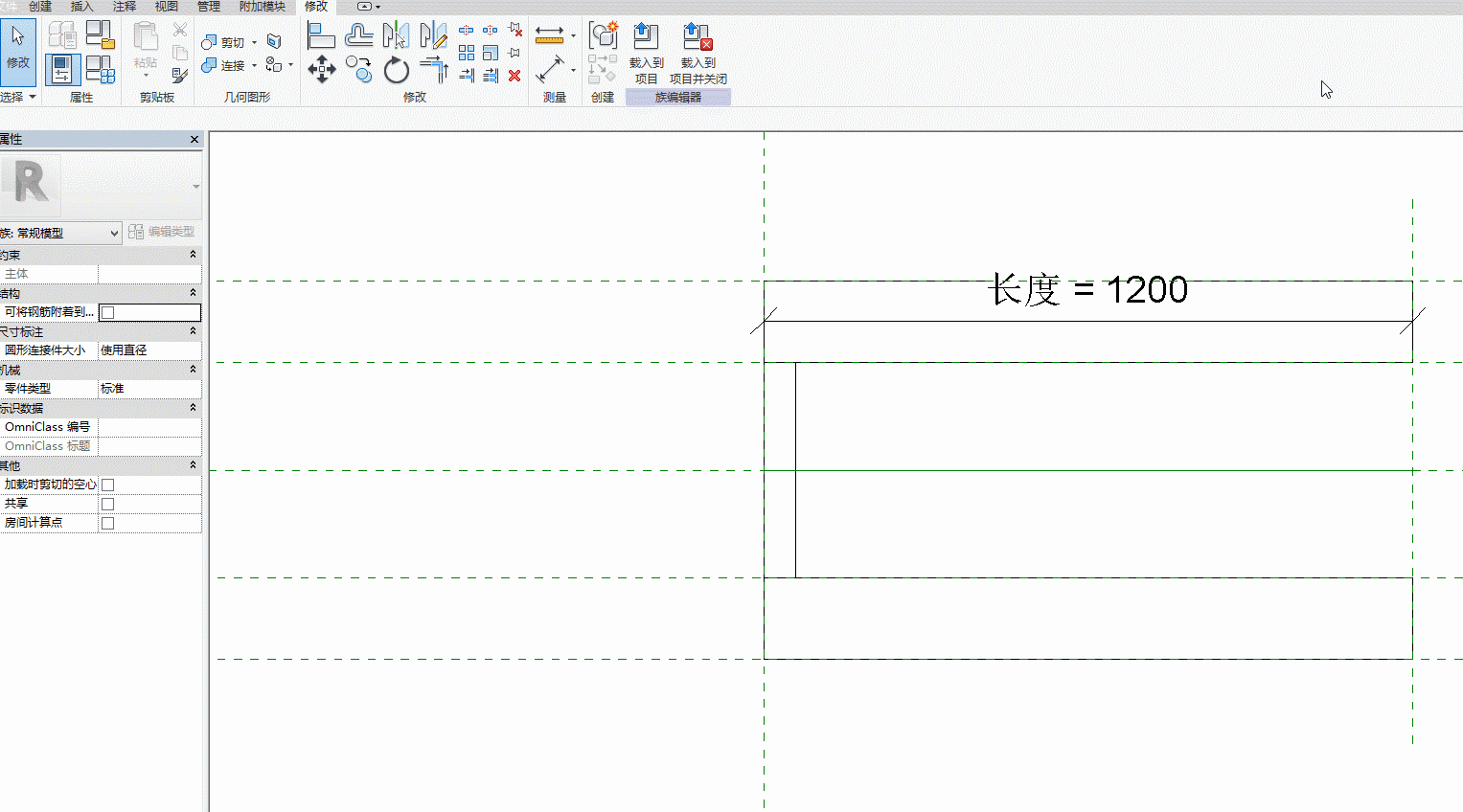Expand the 选择 dropdown
Viewport: 1463px width, 812px height.
coord(18,97)
